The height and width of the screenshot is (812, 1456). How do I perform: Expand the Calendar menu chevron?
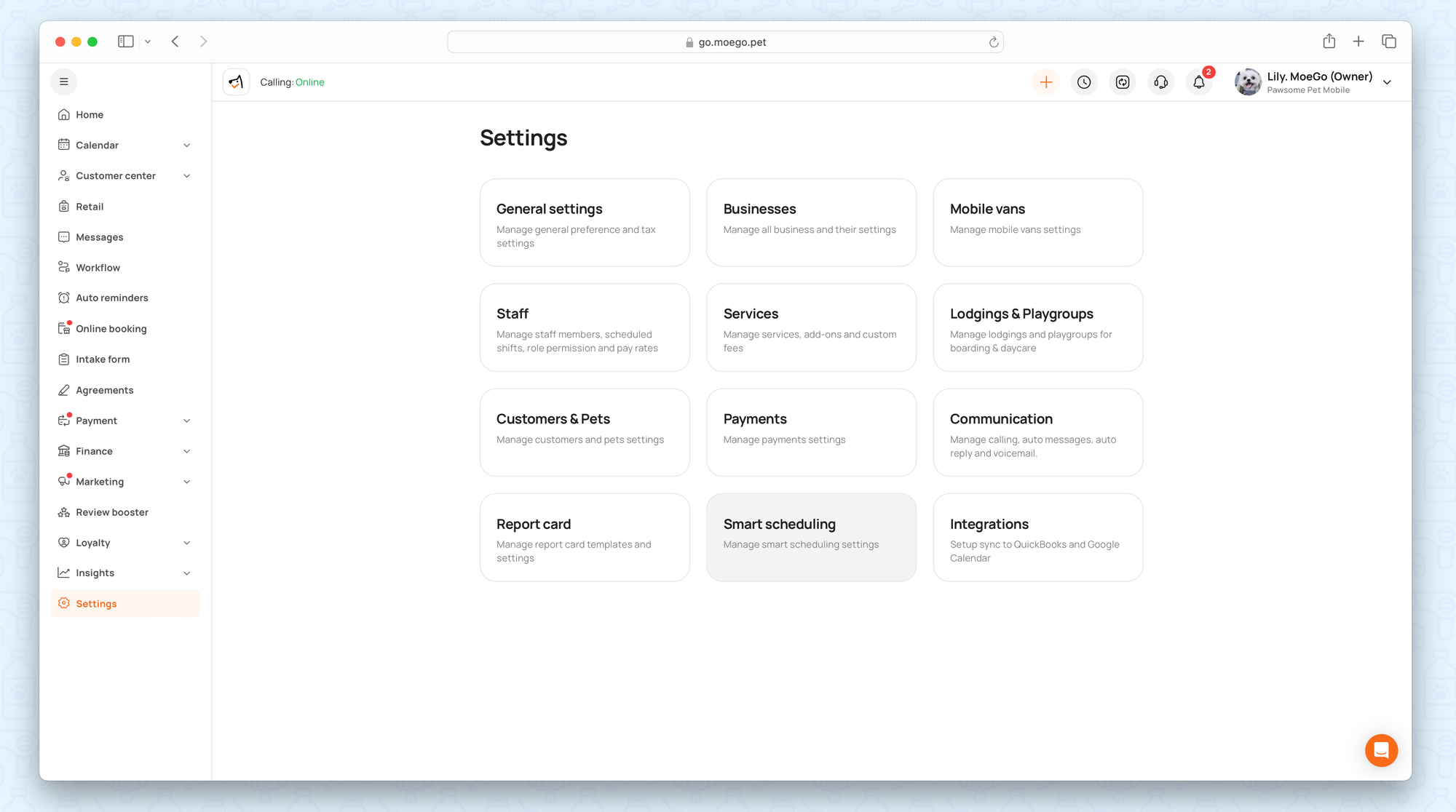[187, 146]
